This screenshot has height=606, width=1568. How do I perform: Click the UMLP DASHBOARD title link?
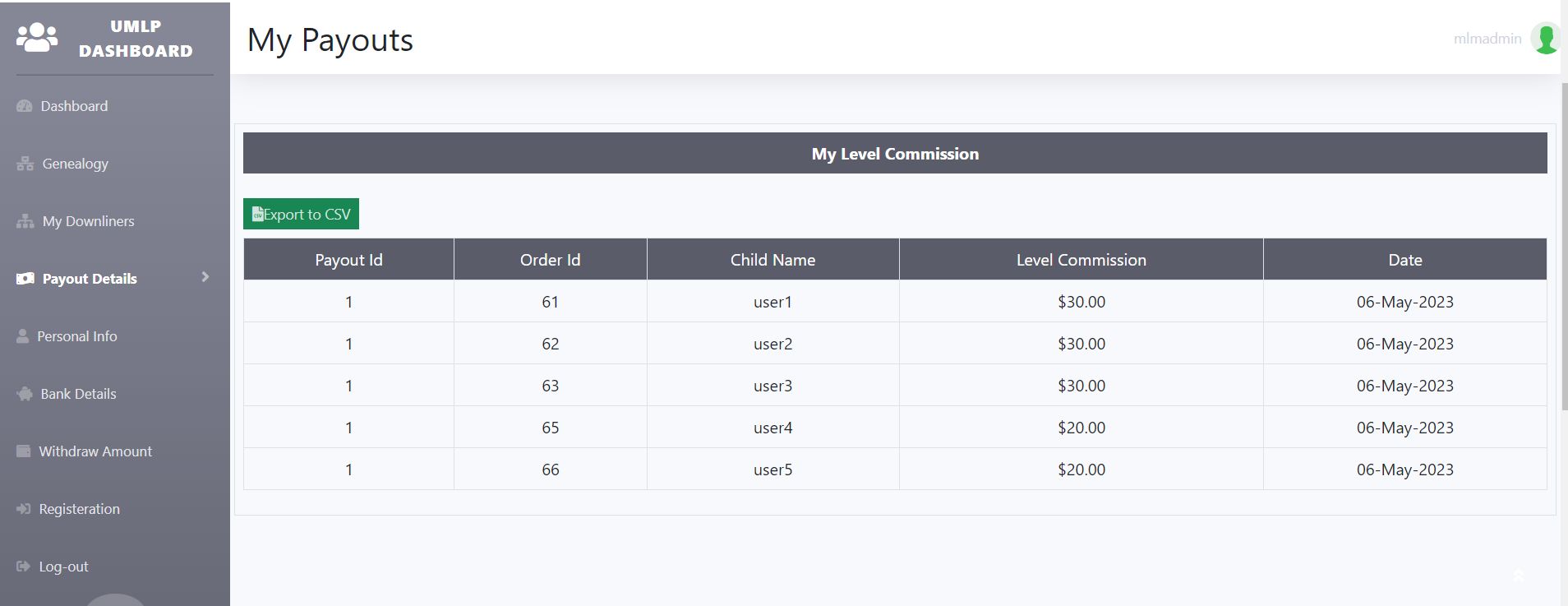(x=136, y=39)
